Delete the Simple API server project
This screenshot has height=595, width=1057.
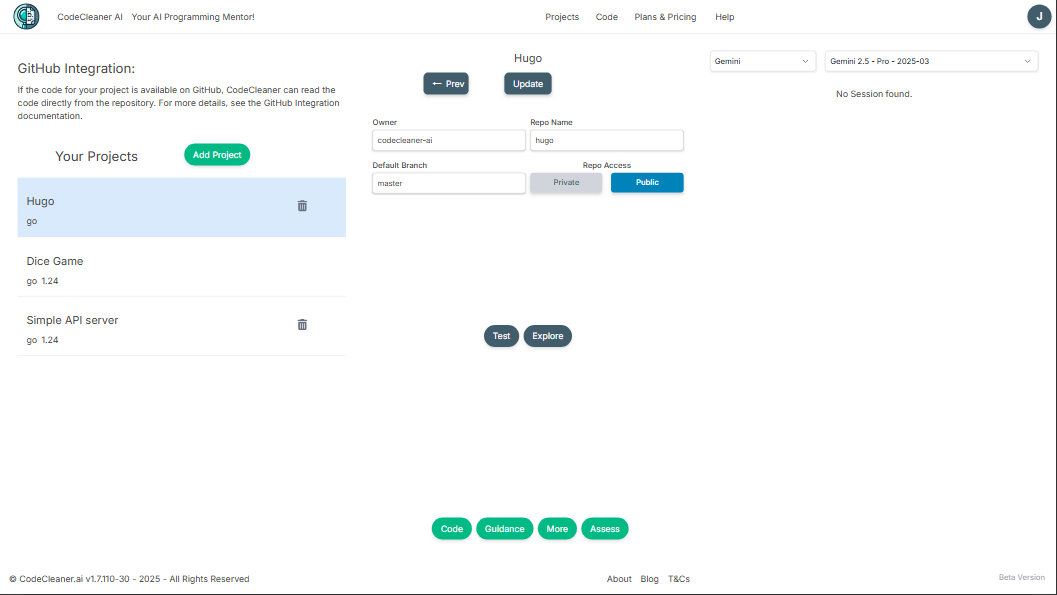302,325
